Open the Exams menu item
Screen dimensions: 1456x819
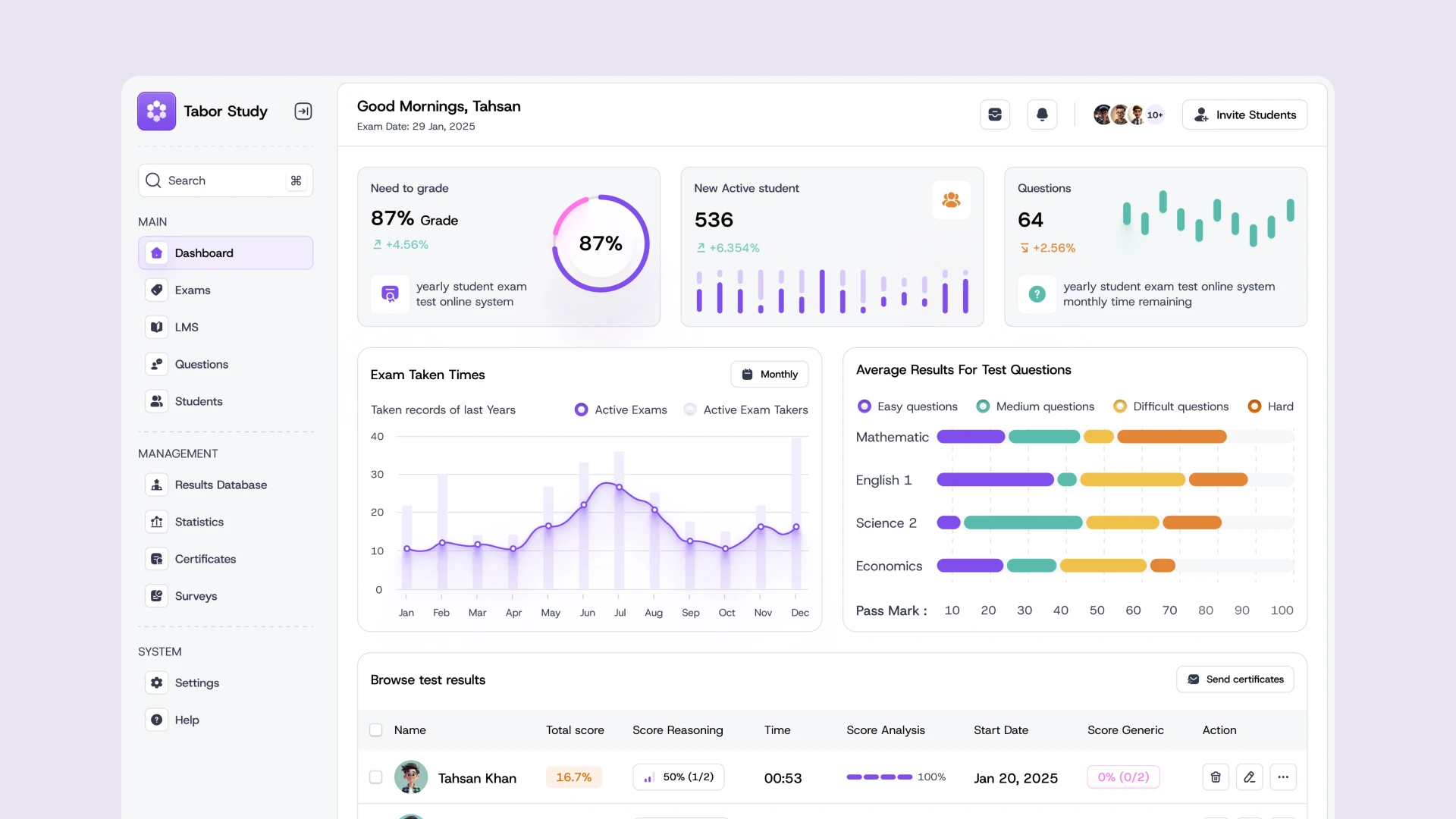[225, 290]
